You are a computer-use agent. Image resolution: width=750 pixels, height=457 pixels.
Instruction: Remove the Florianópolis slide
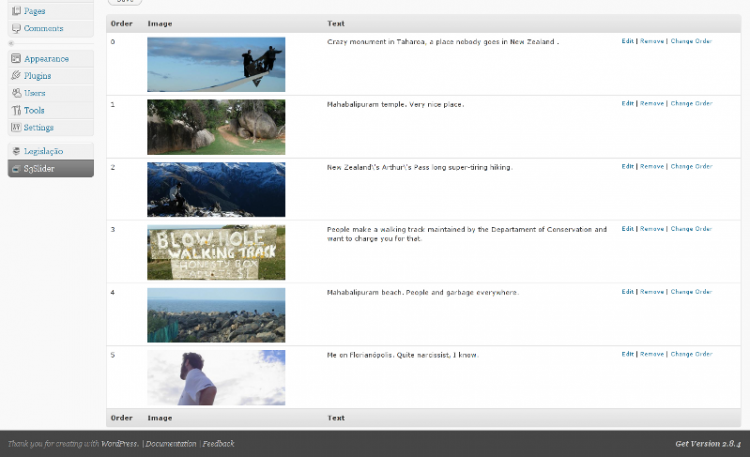pos(652,354)
